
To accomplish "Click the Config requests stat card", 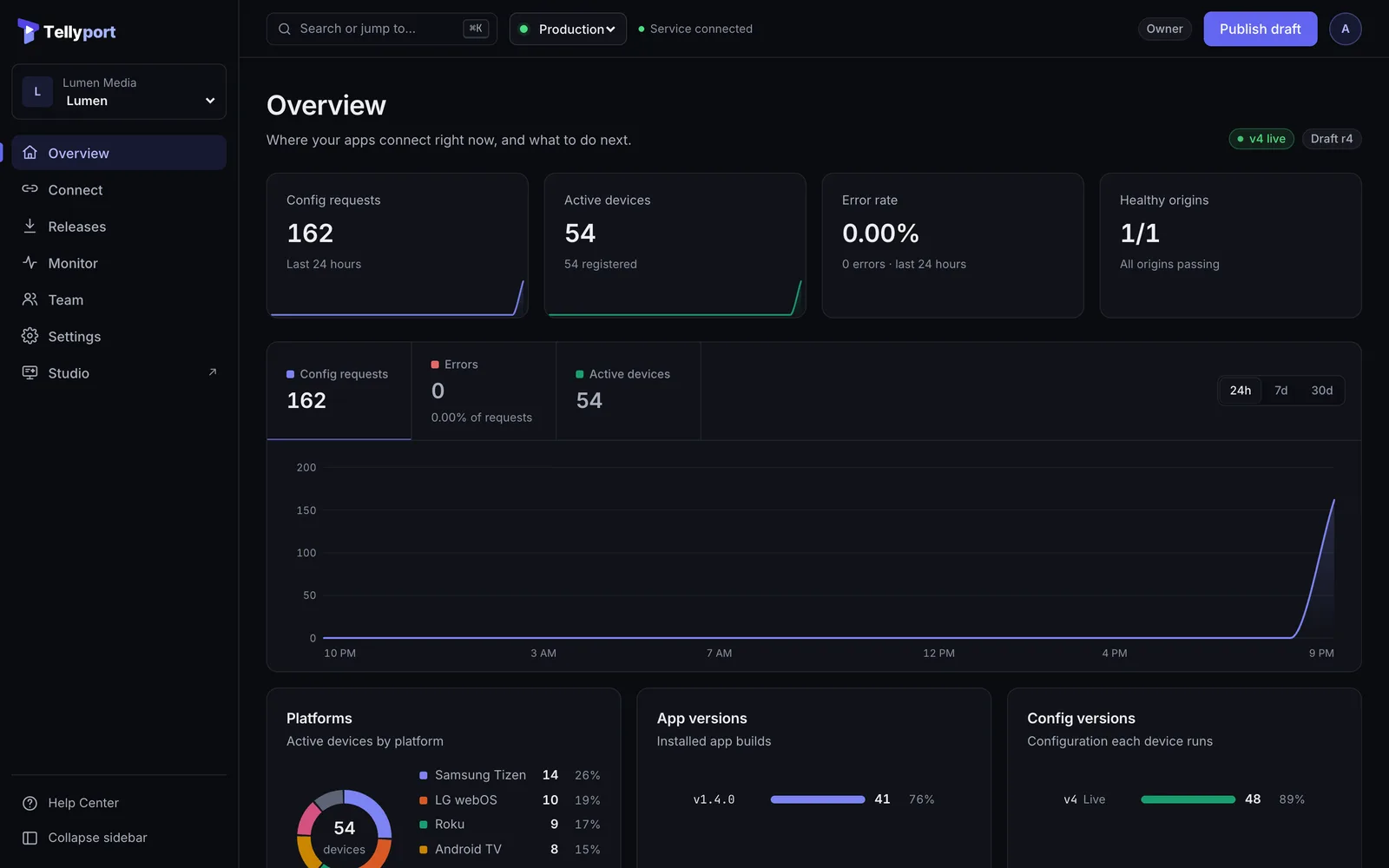I will pyautogui.click(x=398, y=246).
